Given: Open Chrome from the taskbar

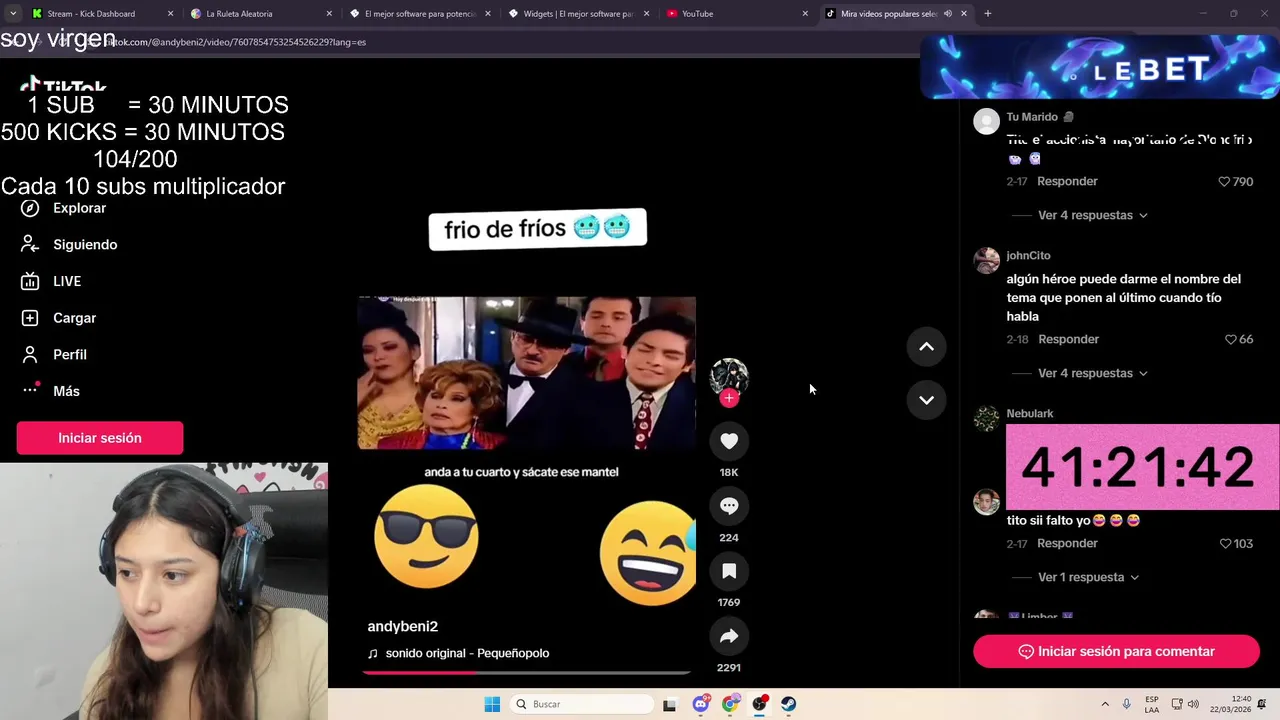Looking at the screenshot, I should point(730,704).
